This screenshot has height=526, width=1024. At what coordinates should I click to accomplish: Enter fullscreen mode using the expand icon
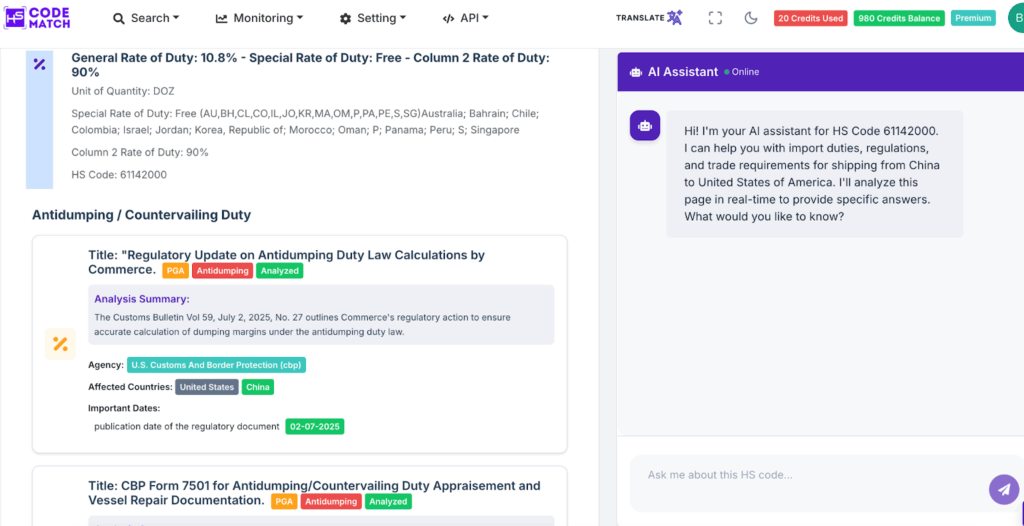(x=715, y=18)
